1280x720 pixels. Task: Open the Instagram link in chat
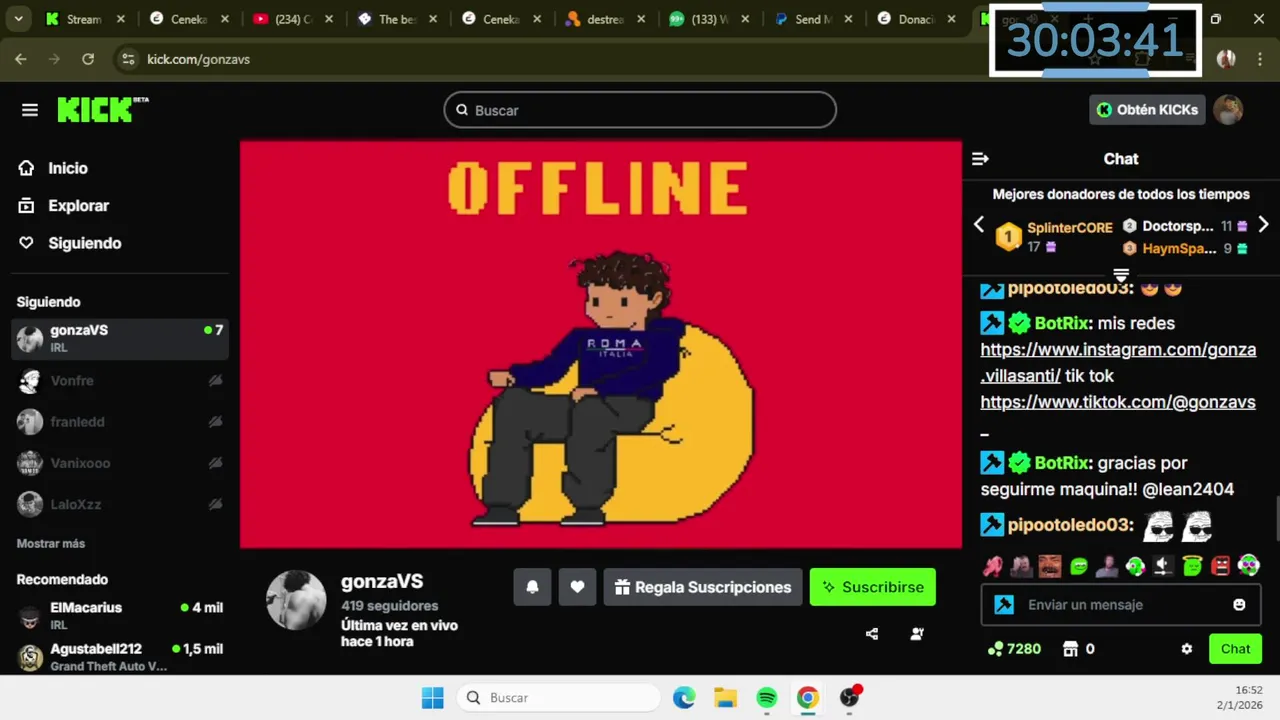coord(1118,362)
